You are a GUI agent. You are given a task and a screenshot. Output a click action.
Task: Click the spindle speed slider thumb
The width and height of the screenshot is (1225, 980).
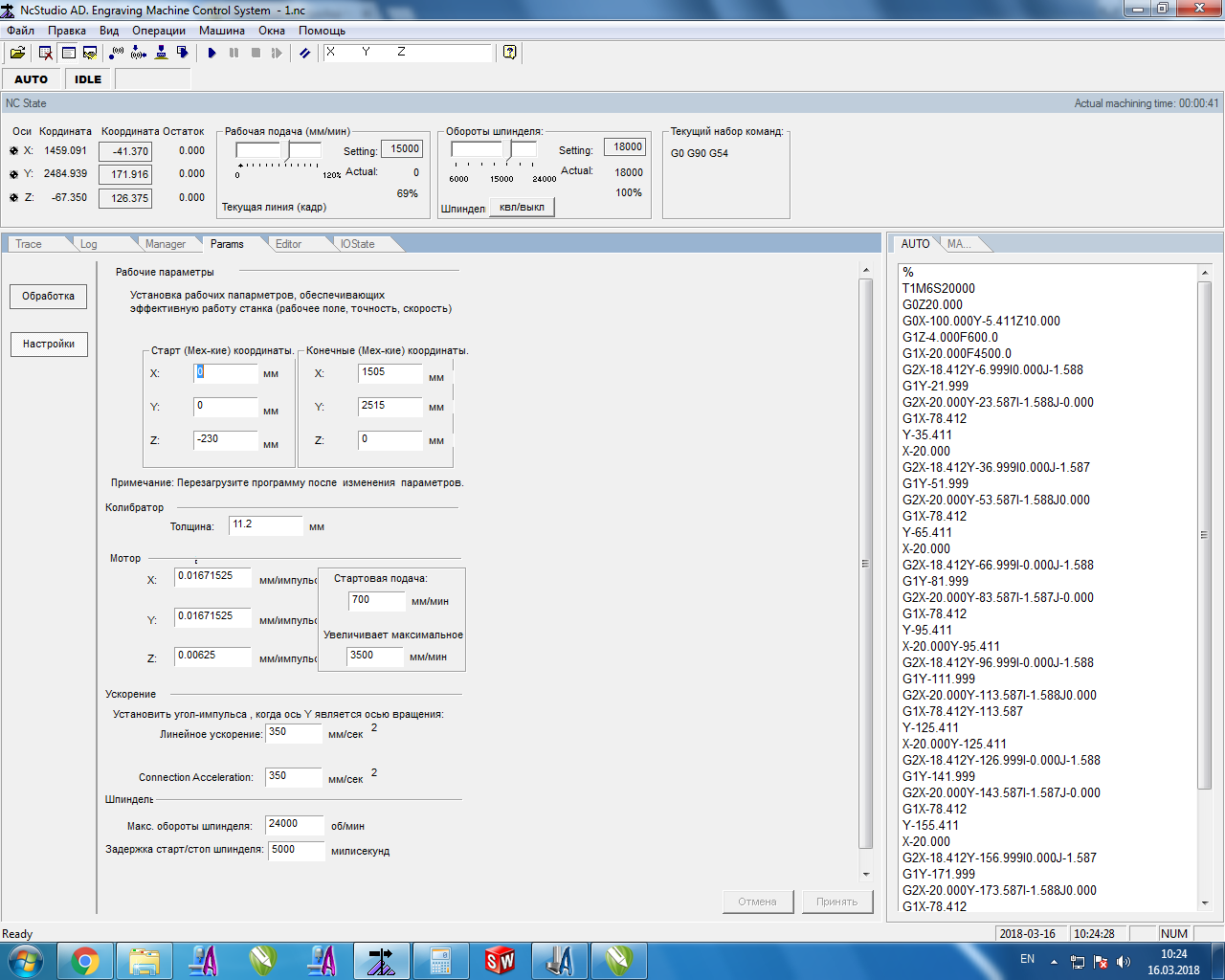507,149
